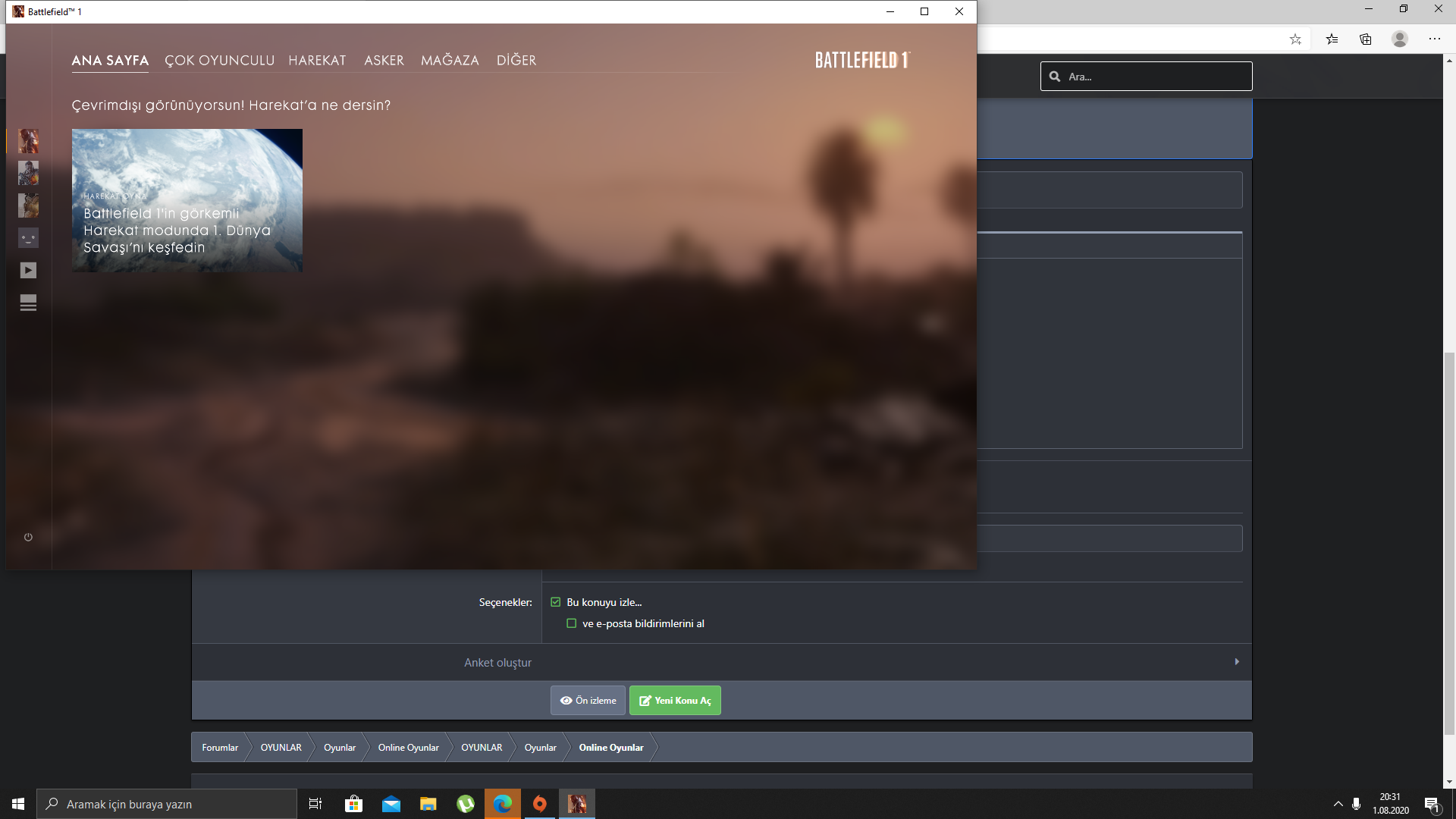Viewport: 1456px width, 819px height.
Task: Open Mail app from taskbar
Action: pos(391,804)
